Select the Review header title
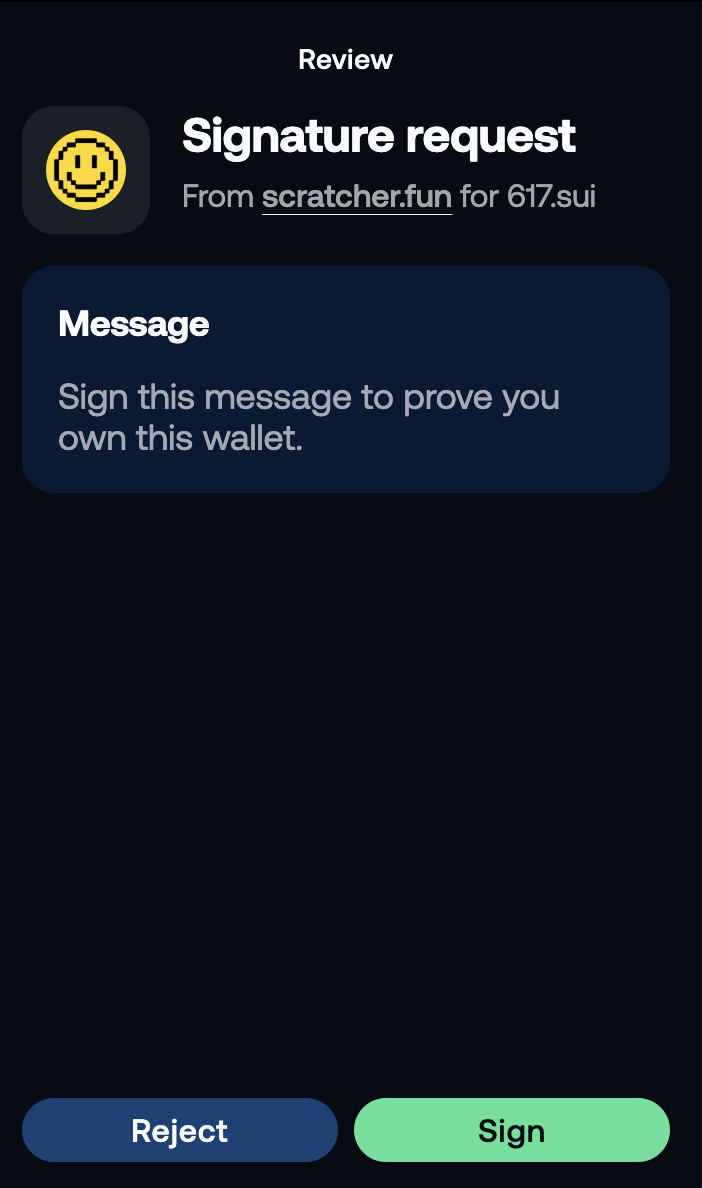 coord(345,59)
